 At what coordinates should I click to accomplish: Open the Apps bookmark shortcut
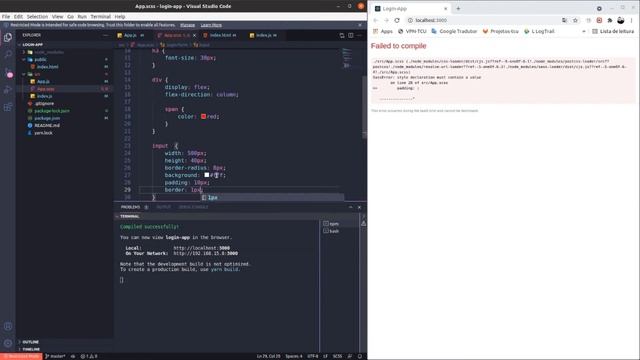tap(382, 31)
